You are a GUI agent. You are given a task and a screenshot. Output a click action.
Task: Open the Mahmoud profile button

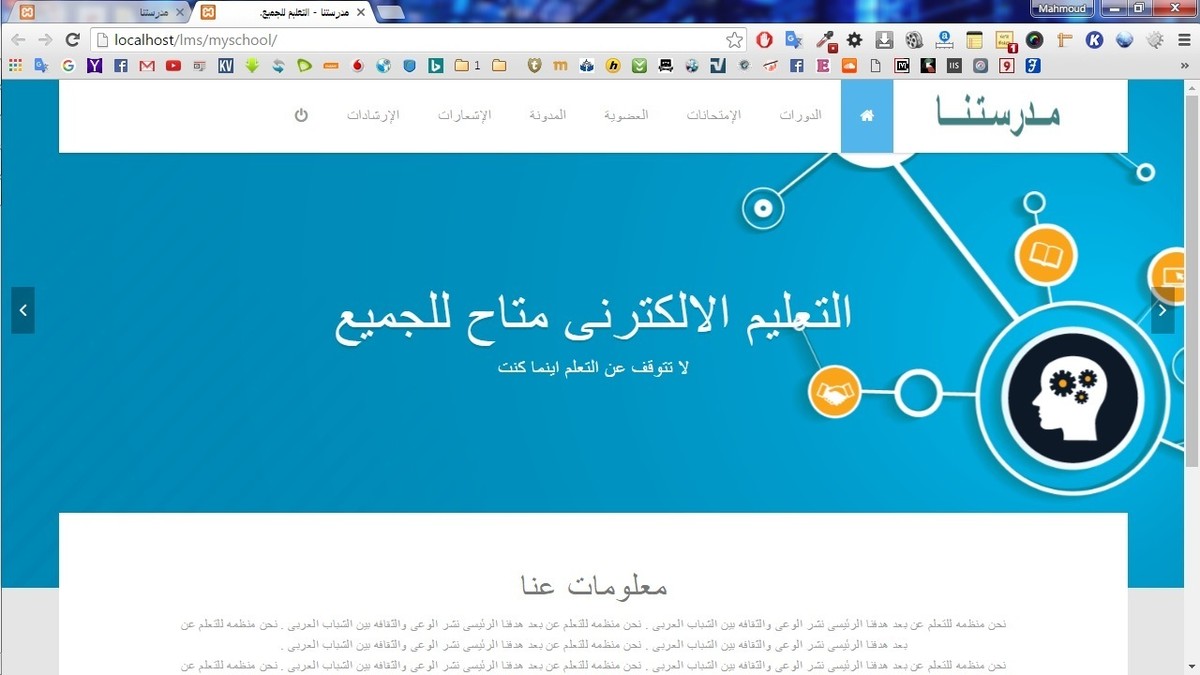tap(1061, 8)
